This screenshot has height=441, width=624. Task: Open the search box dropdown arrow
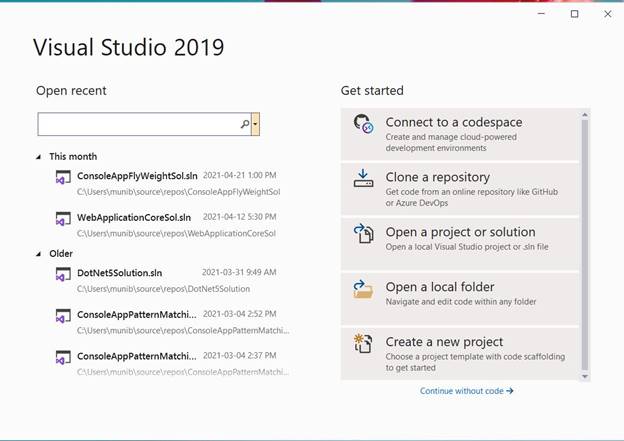click(255, 124)
